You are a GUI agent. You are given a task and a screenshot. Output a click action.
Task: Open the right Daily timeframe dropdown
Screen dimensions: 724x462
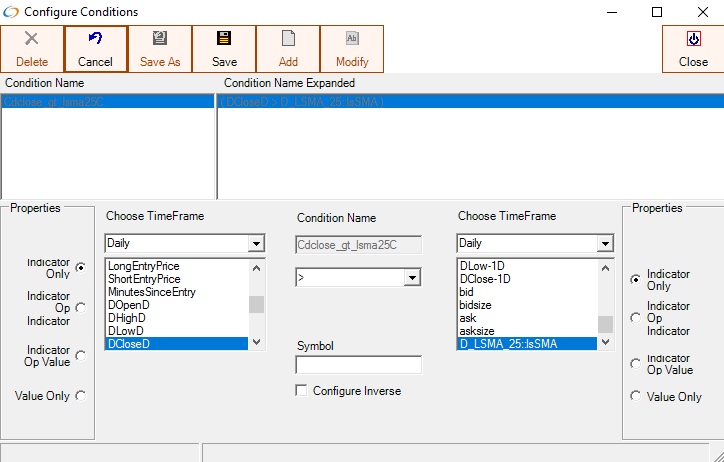(x=605, y=244)
